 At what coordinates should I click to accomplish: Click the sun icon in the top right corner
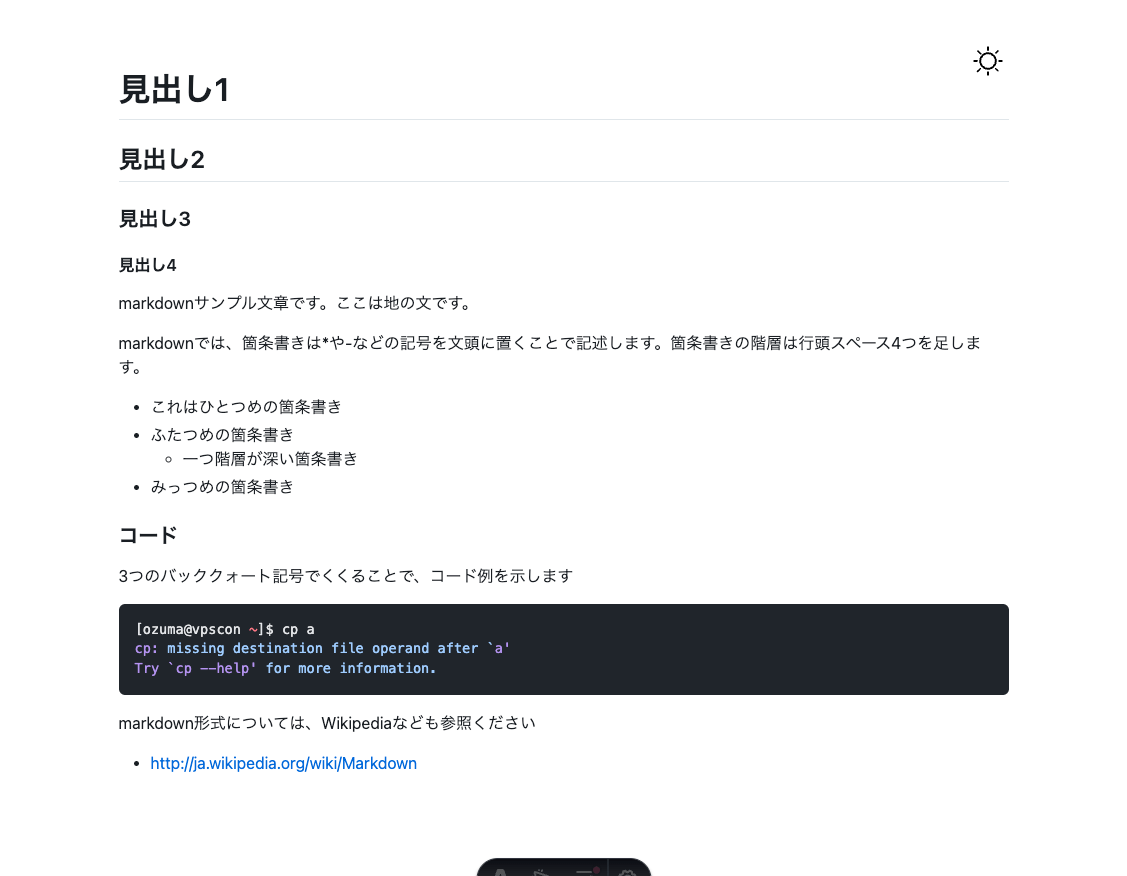[987, 61]
